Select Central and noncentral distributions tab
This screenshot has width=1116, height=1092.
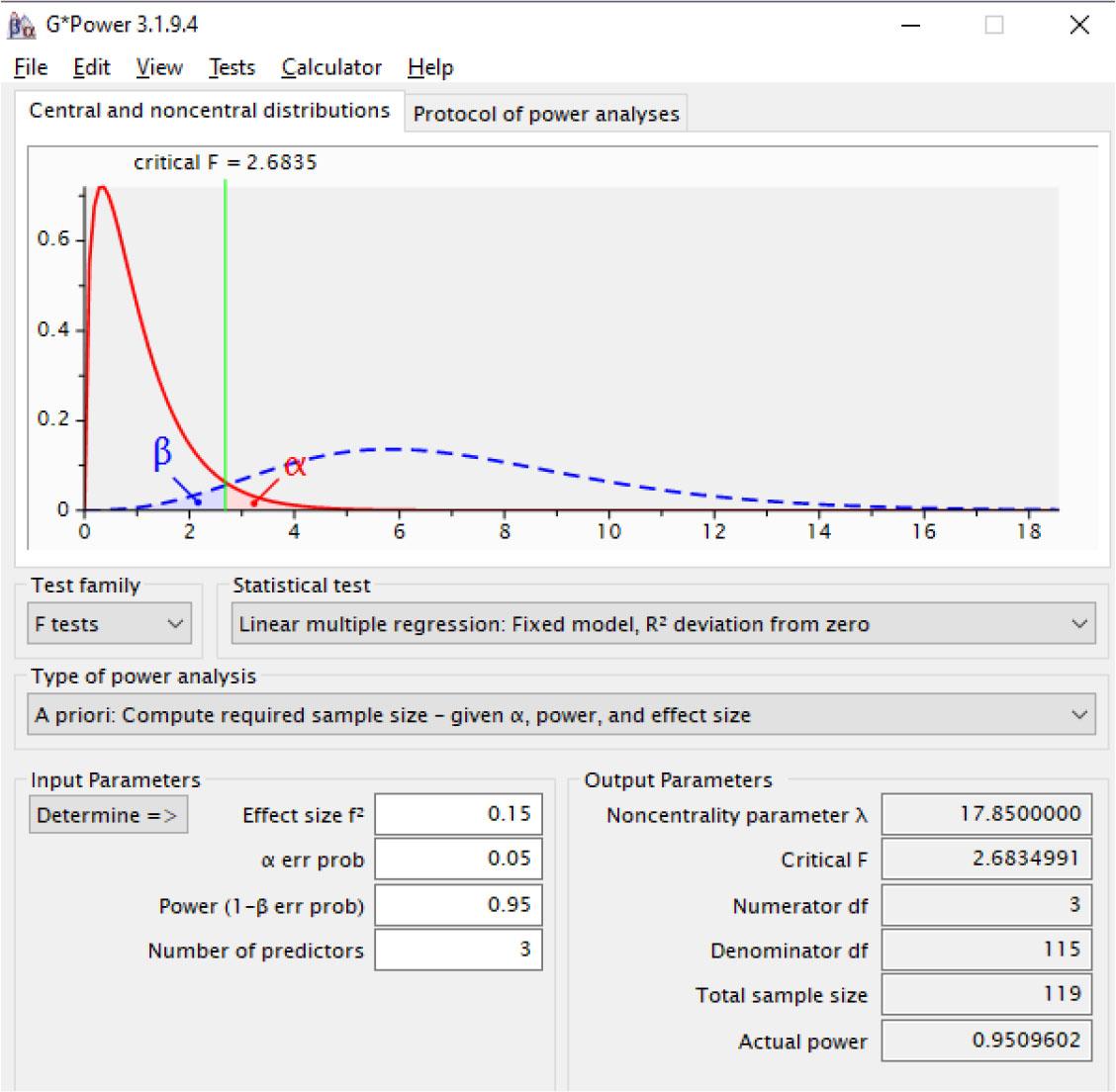pyautogui.click(x=209, y=111)
